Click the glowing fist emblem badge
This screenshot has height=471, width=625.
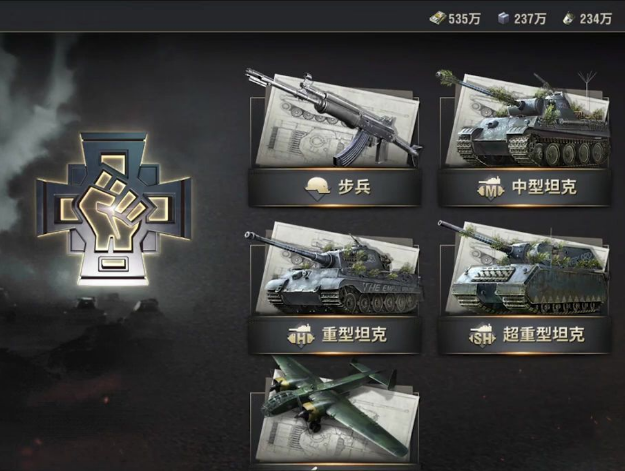[114, 209]
